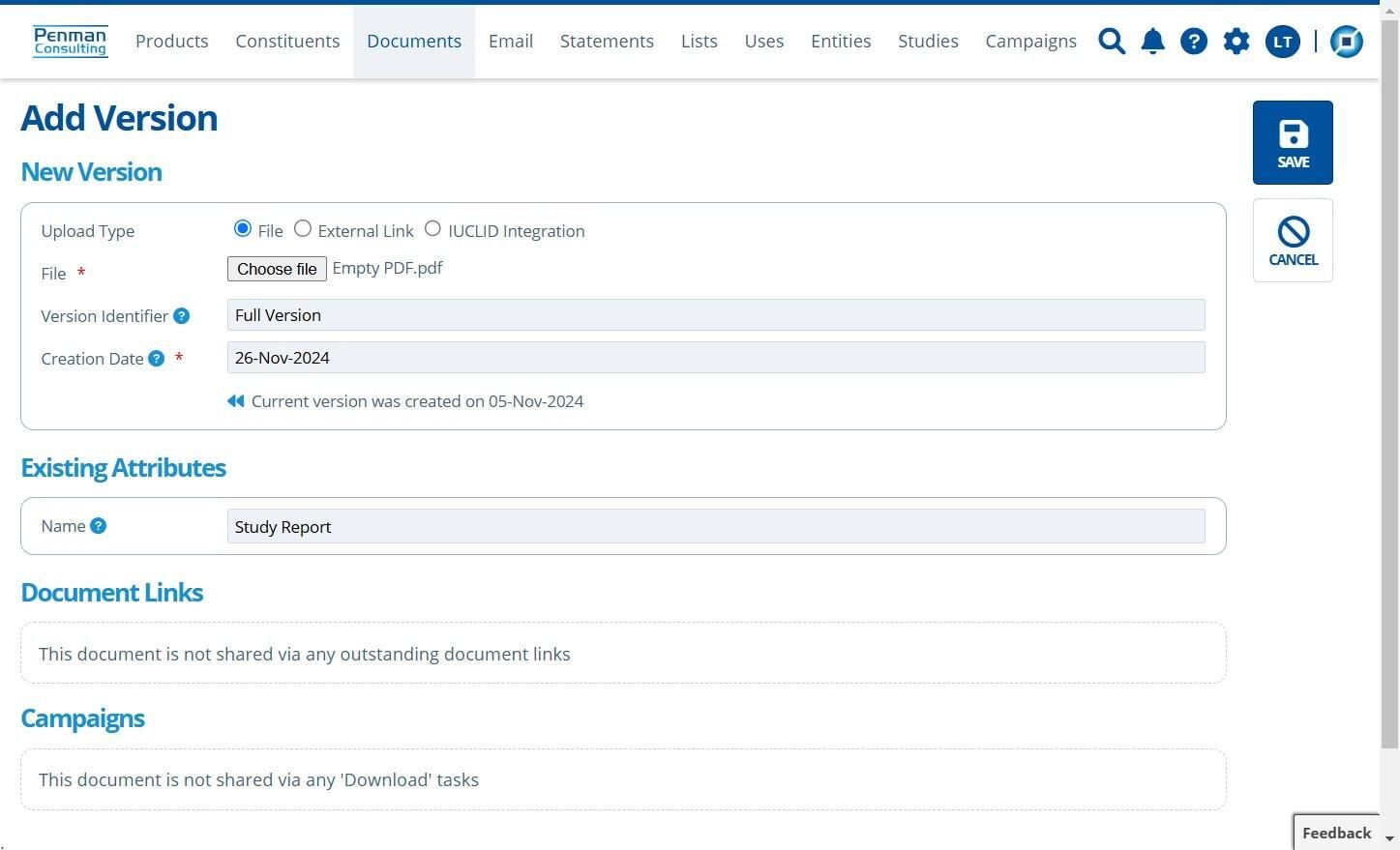The width and height of the screenshot is (1400, 850).
Task: Cancel adding the version
Action: (x=1293, y=240)
